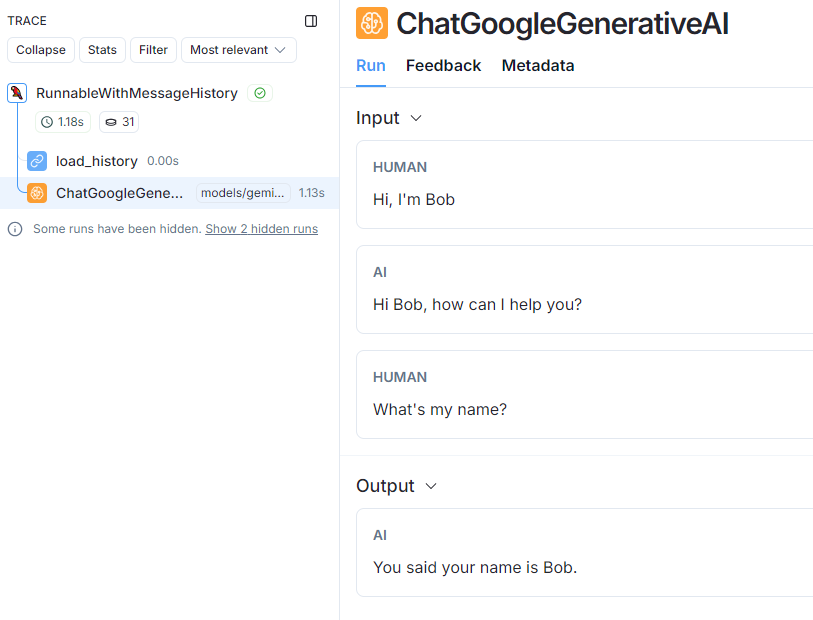The height and width of the screenshot is (620, 813).
Task: Click the Stats button
Action: pos(102,50)
